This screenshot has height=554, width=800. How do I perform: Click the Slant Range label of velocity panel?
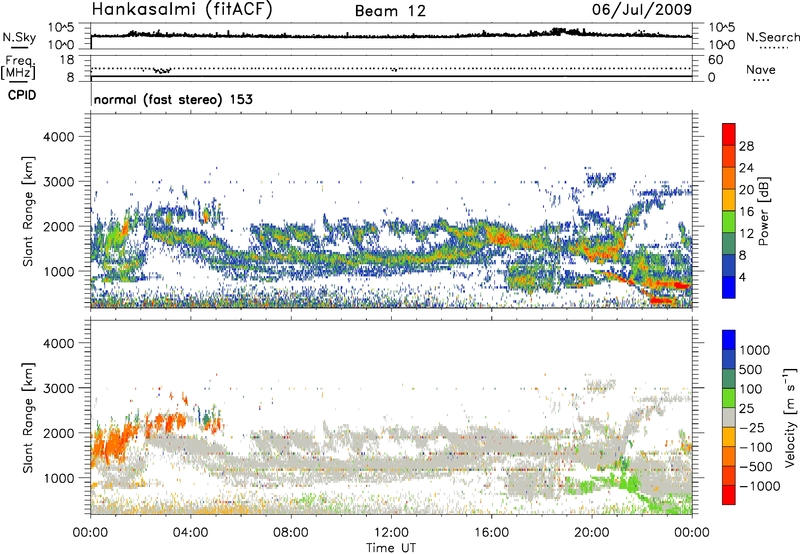28,418
